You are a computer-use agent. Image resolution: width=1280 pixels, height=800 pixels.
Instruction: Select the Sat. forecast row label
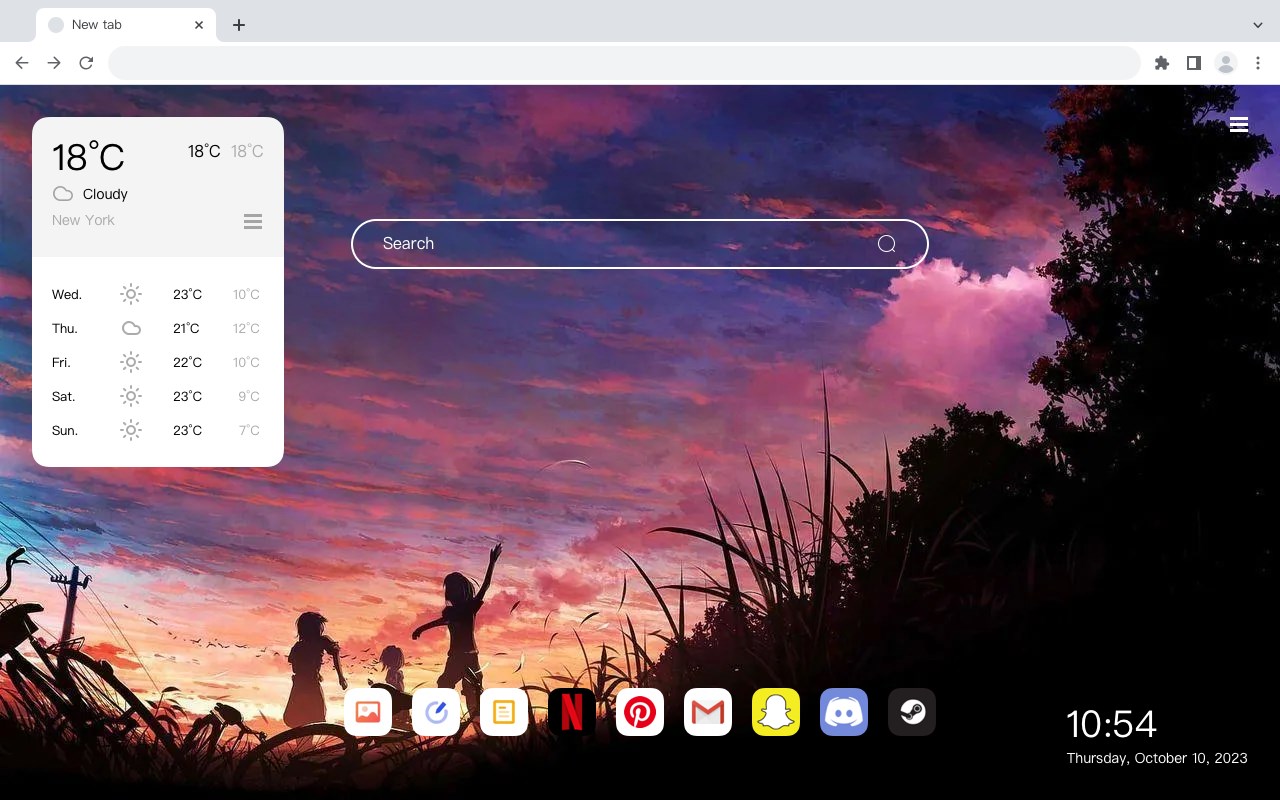[x=64, y=397]
